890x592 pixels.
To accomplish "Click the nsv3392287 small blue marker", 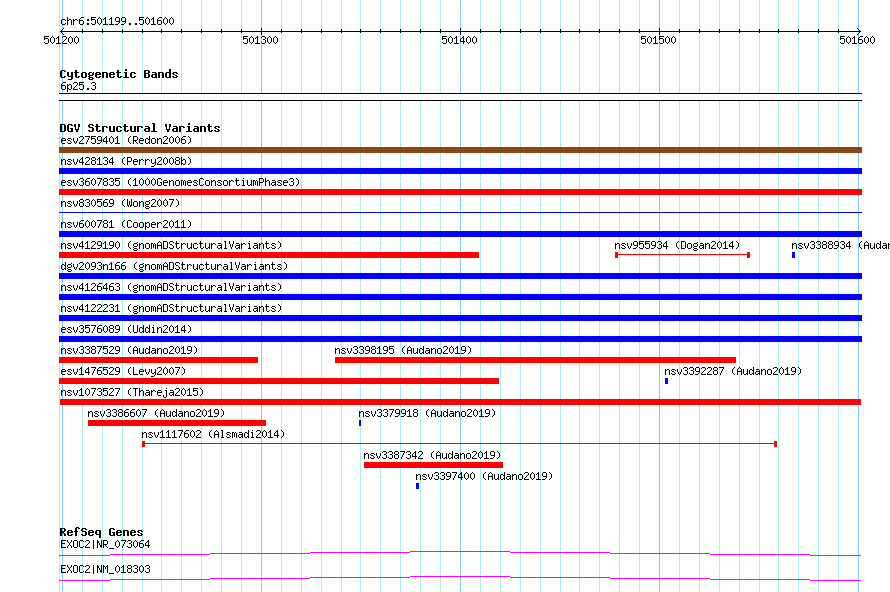I will [x=666, y=381].
